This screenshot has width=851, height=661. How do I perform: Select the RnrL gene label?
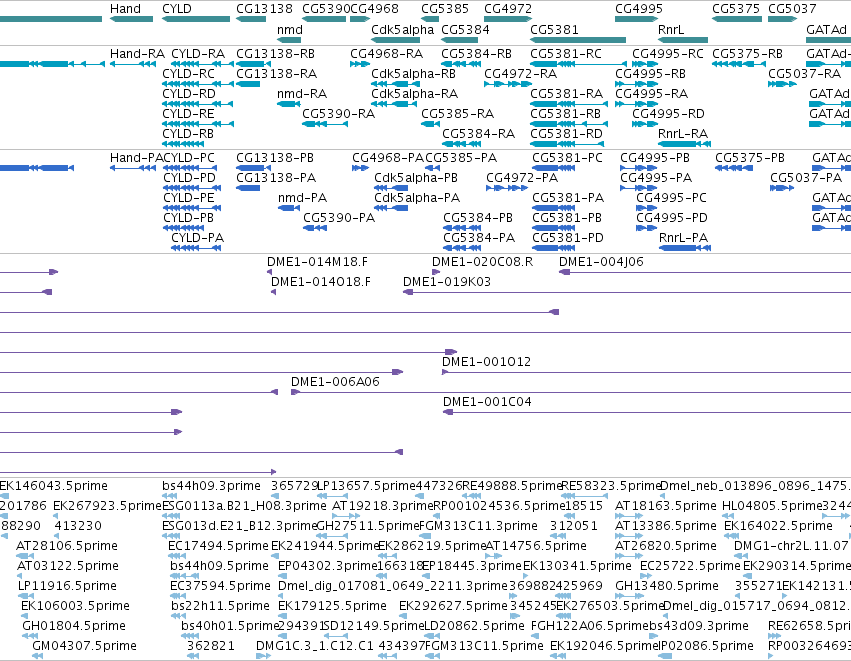[671, 30]
